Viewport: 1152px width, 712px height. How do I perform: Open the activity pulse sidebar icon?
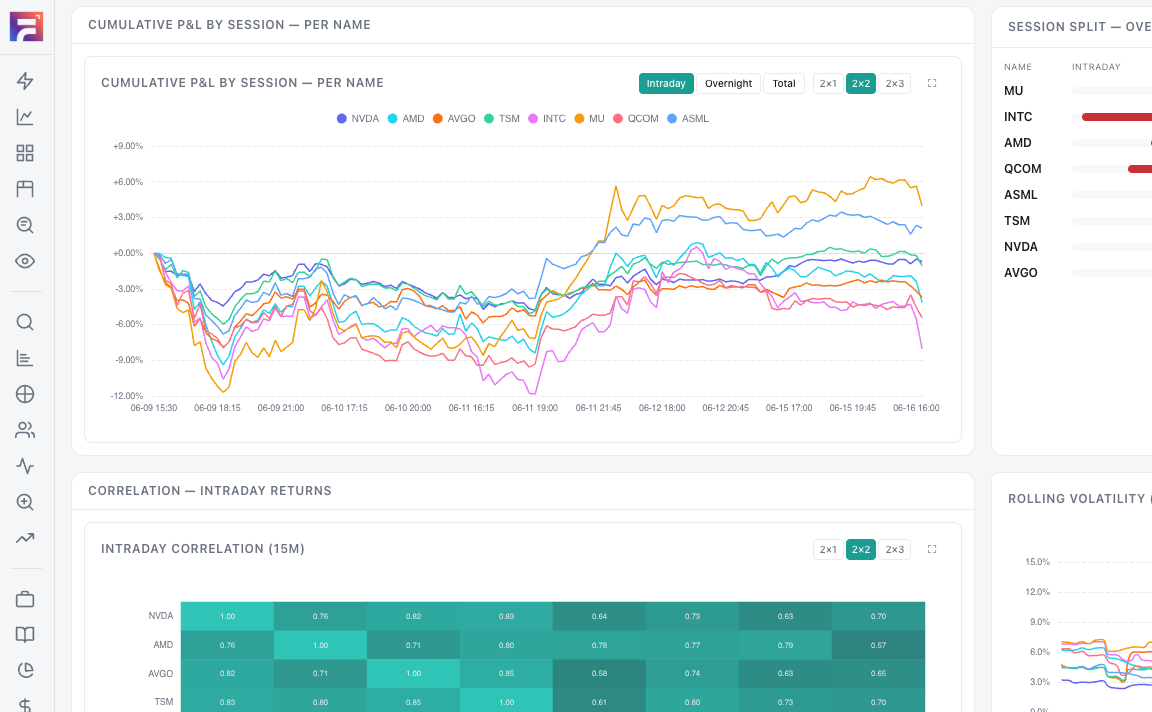click(25, 466)
